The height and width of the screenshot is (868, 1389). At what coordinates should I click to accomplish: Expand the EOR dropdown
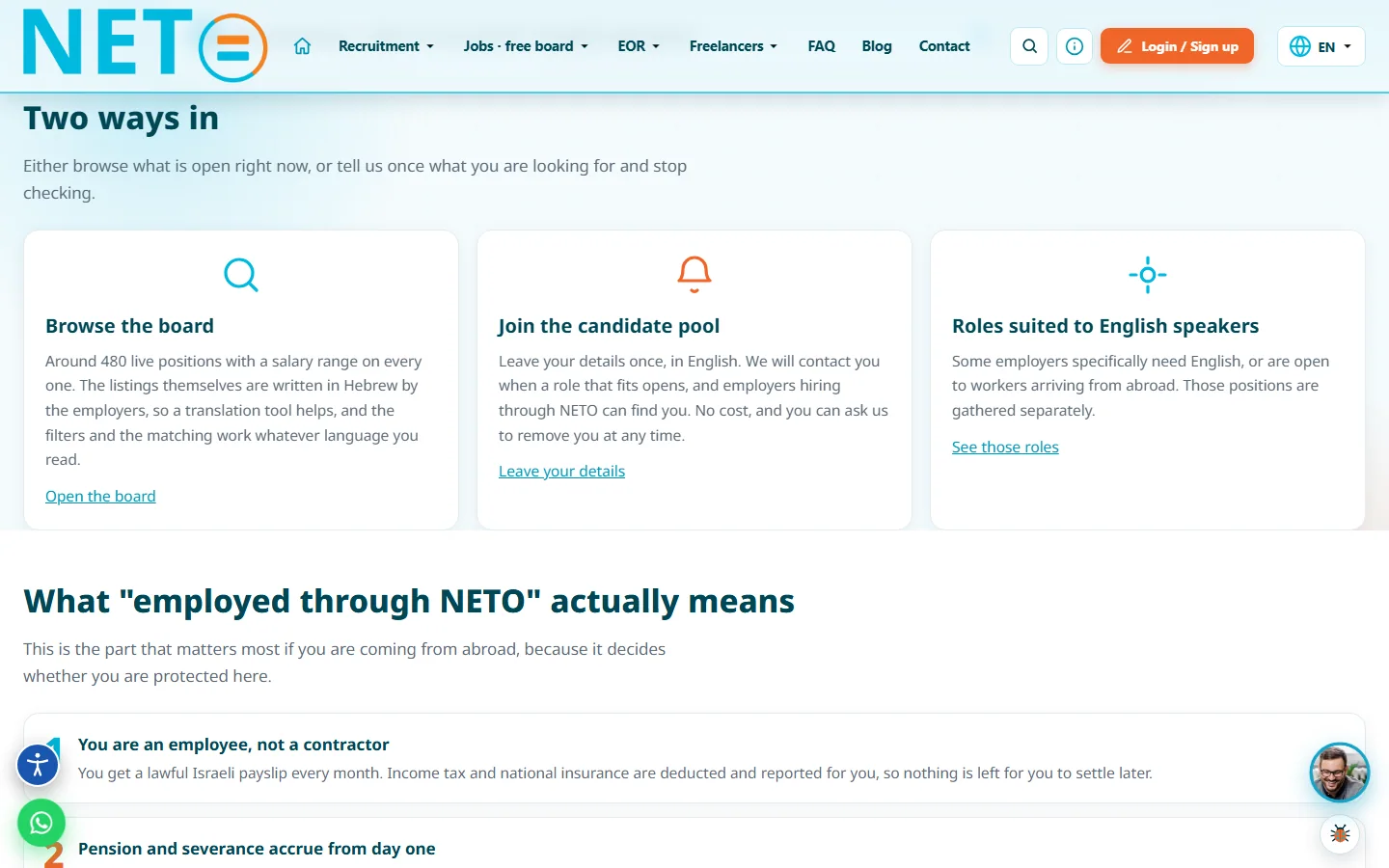pos(639,46)
